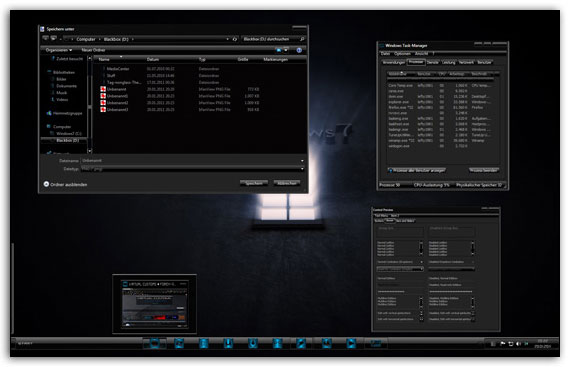Click the taskbar clock and date
The width and height of the screenshot is (570, 367).
pos(542,343)
